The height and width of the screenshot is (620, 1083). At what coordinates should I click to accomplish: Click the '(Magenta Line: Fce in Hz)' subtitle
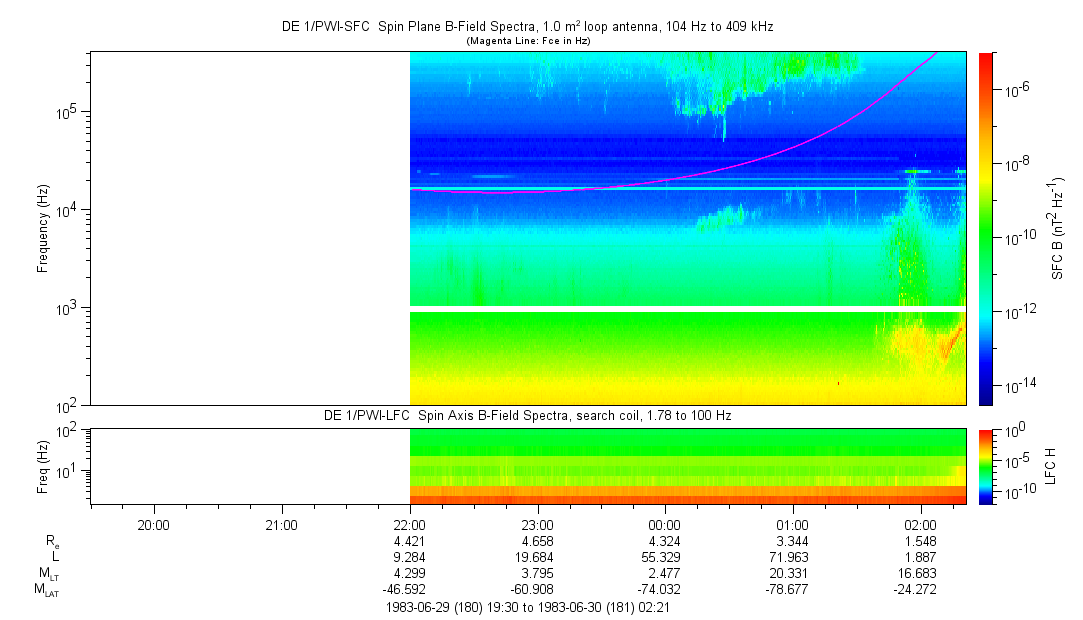coord(528,41)
